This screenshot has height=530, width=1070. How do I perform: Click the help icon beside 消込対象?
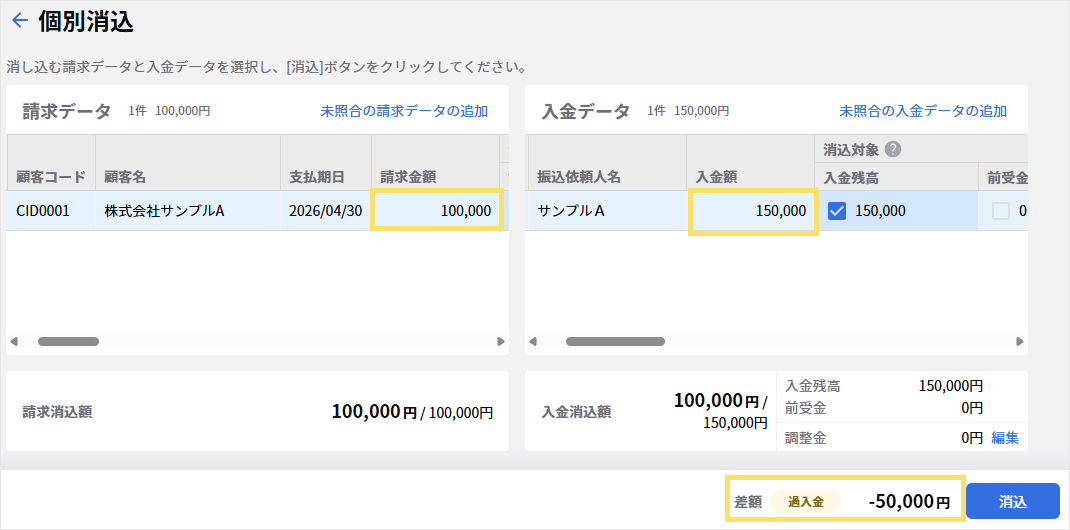892,149
